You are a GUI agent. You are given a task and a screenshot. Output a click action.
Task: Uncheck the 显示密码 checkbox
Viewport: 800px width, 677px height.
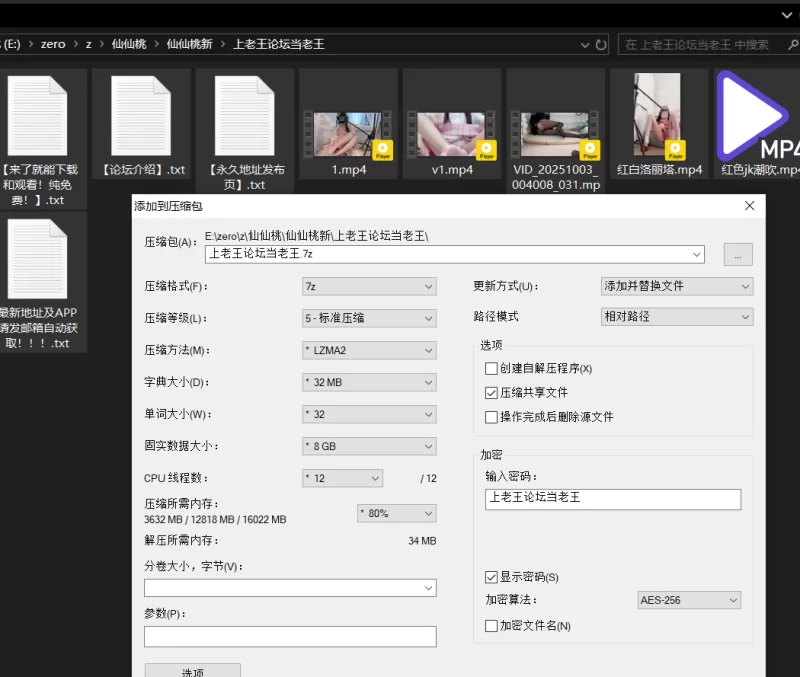(491, 577)
